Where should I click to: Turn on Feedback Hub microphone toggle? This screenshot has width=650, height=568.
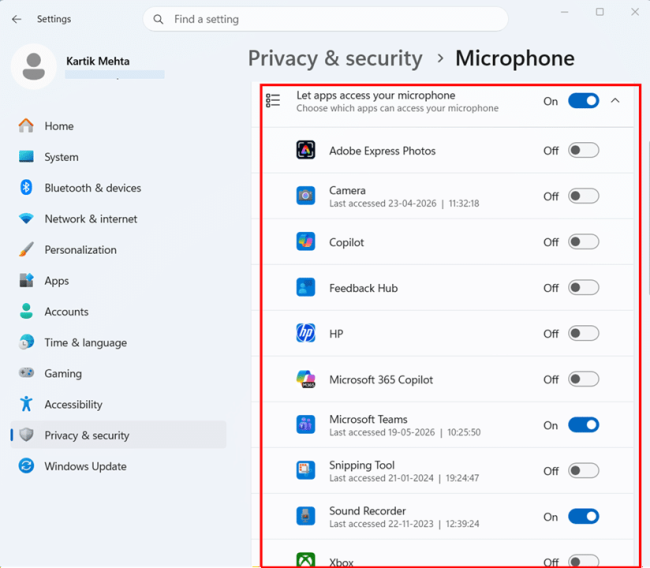583,287
